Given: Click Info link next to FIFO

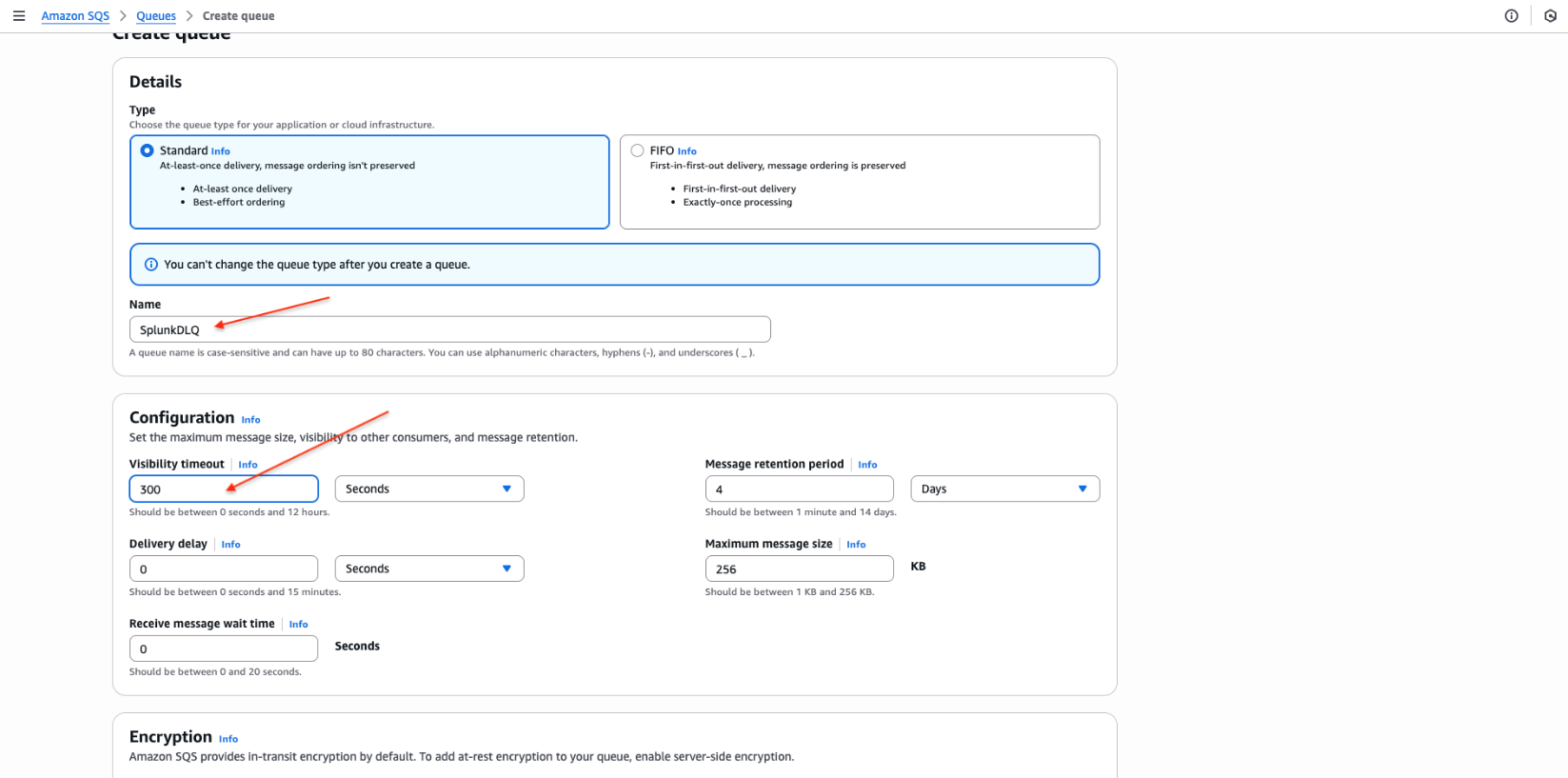Looking at the screenshot, I should point(686,151).
